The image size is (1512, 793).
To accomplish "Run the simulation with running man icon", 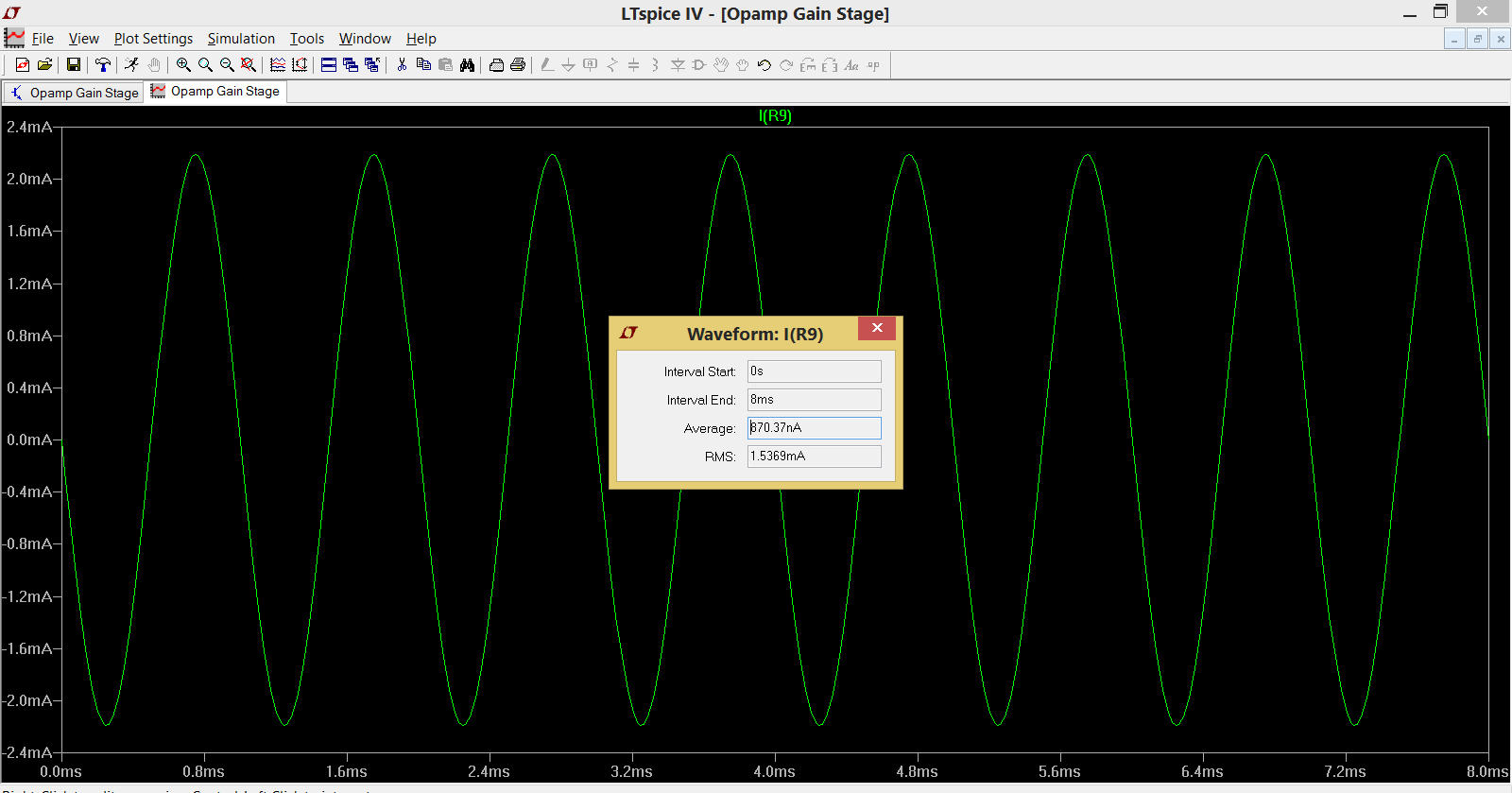I will pyautogui.click(x=132, y=64).
